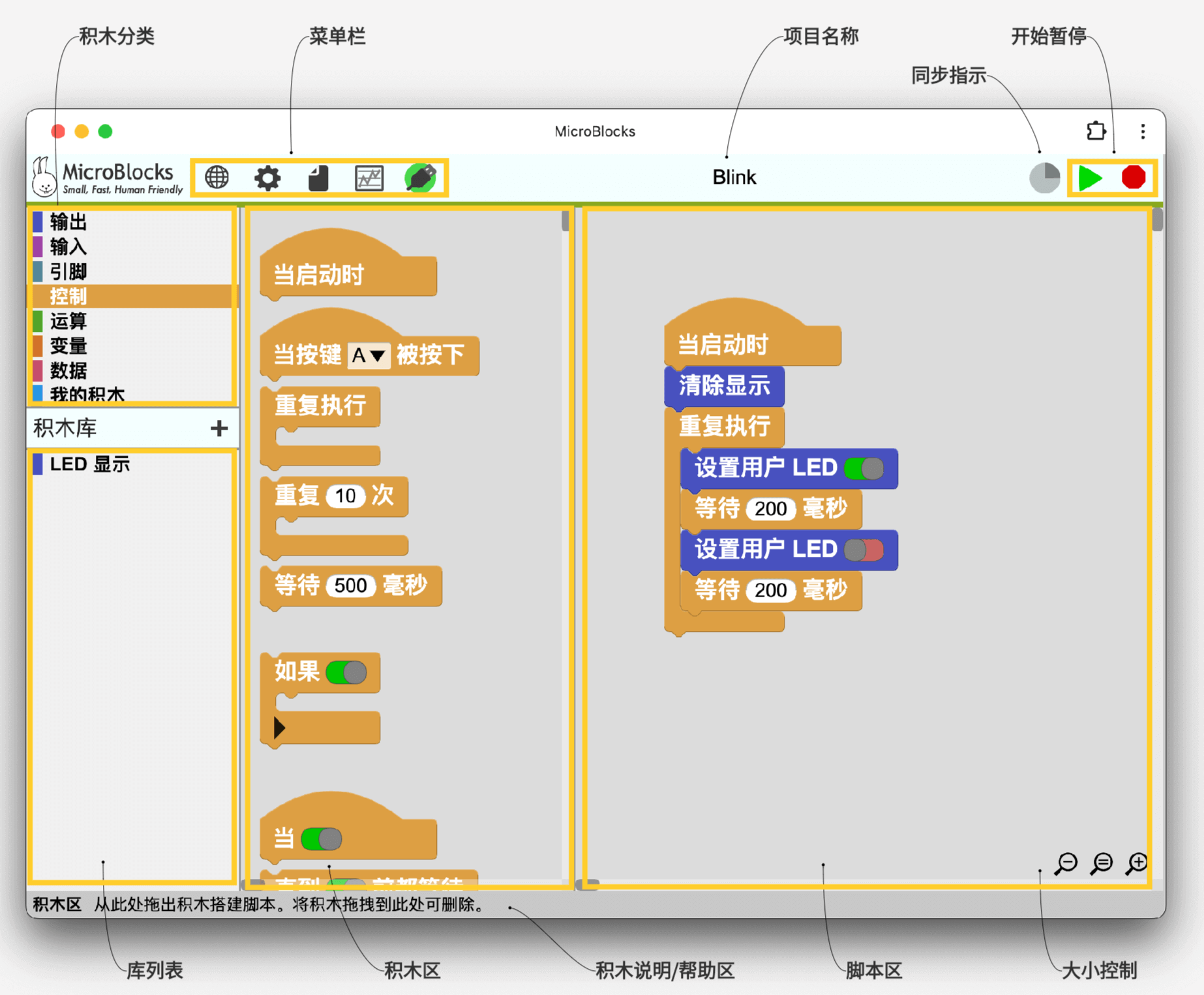Open the LED 显示 library
This screenshot has height=995, width=1204.
pos(132,464)
